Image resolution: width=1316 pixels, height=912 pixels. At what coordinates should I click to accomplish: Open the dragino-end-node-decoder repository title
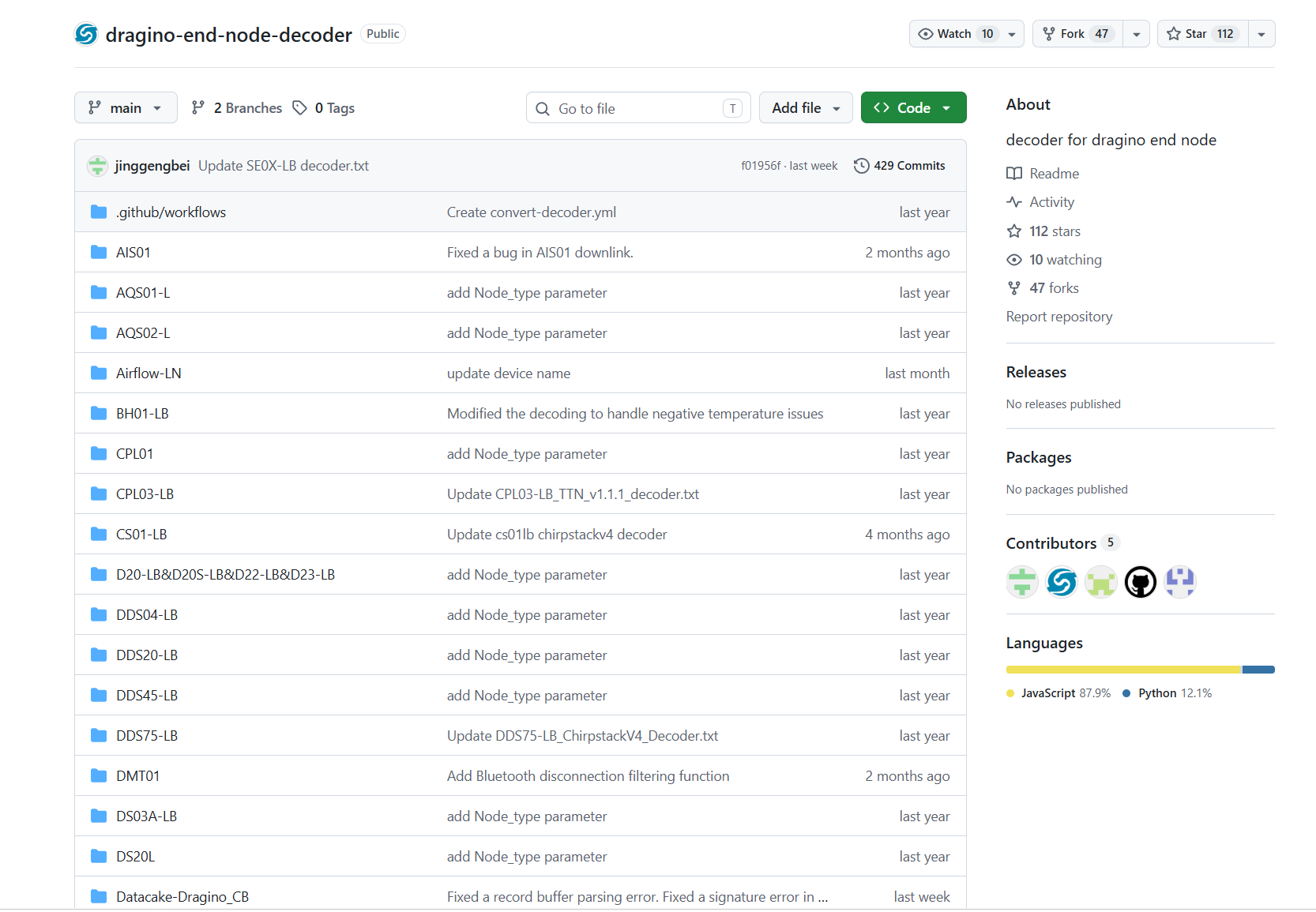tap(228, 35)
